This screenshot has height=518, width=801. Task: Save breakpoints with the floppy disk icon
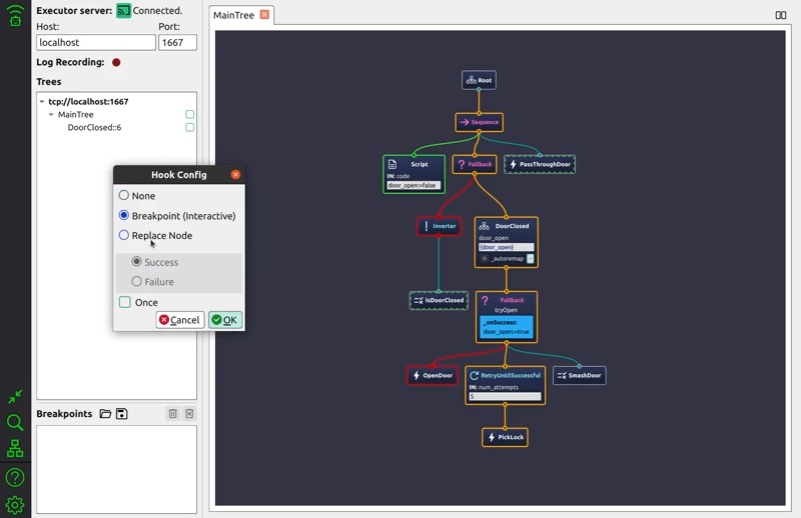tap(122, 414)
